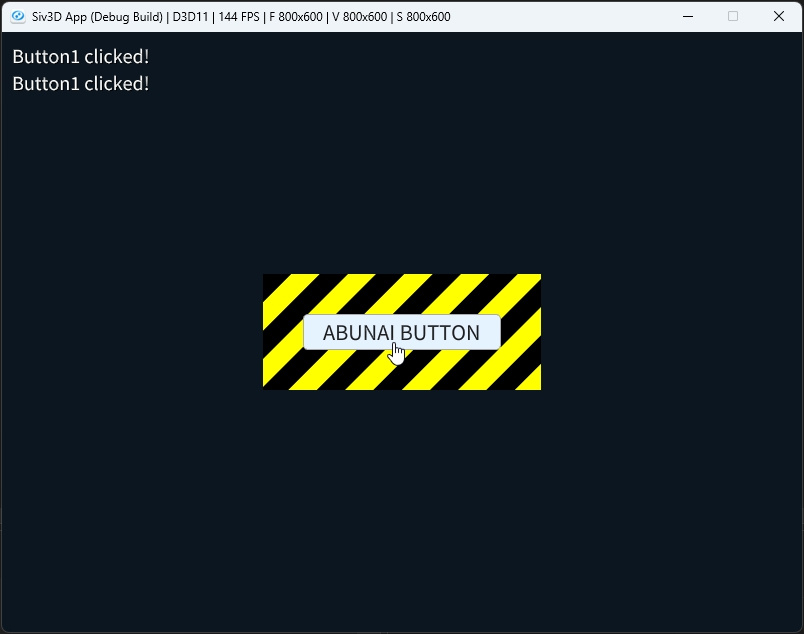
Task: Click the second "Button1 clicked!" message
Action: pyautogui.click(x=81, y=84)
